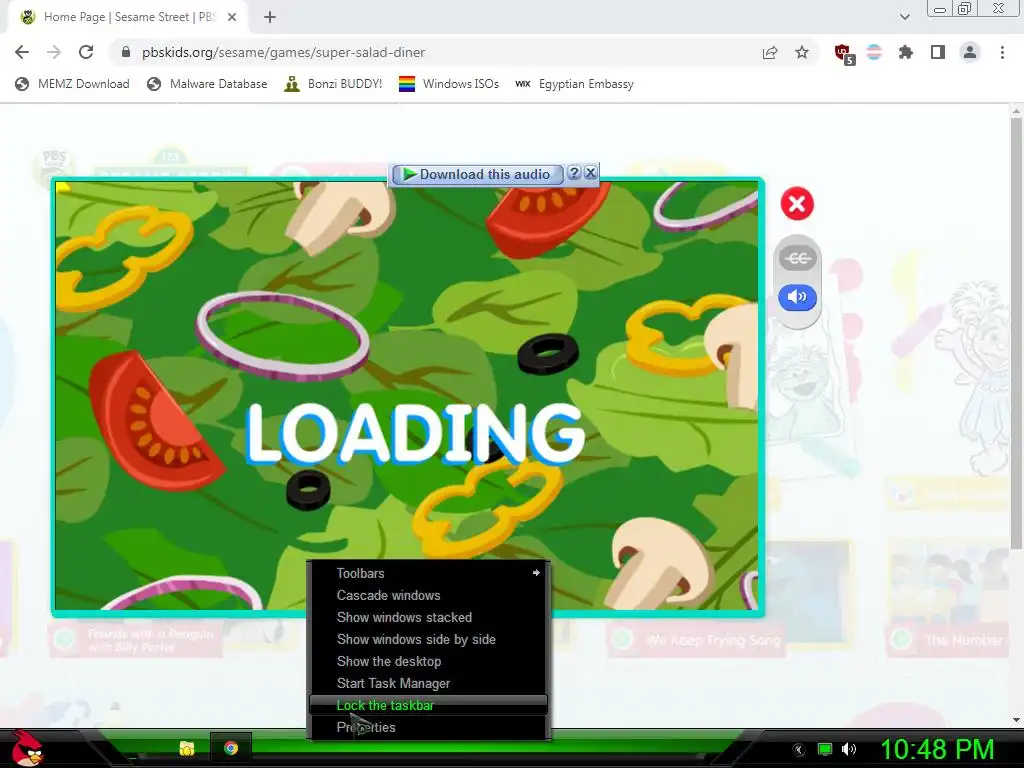This screenshot has width=1024, height=768.
Task: Open the Angry Birds start button
Action: (27, 748)
